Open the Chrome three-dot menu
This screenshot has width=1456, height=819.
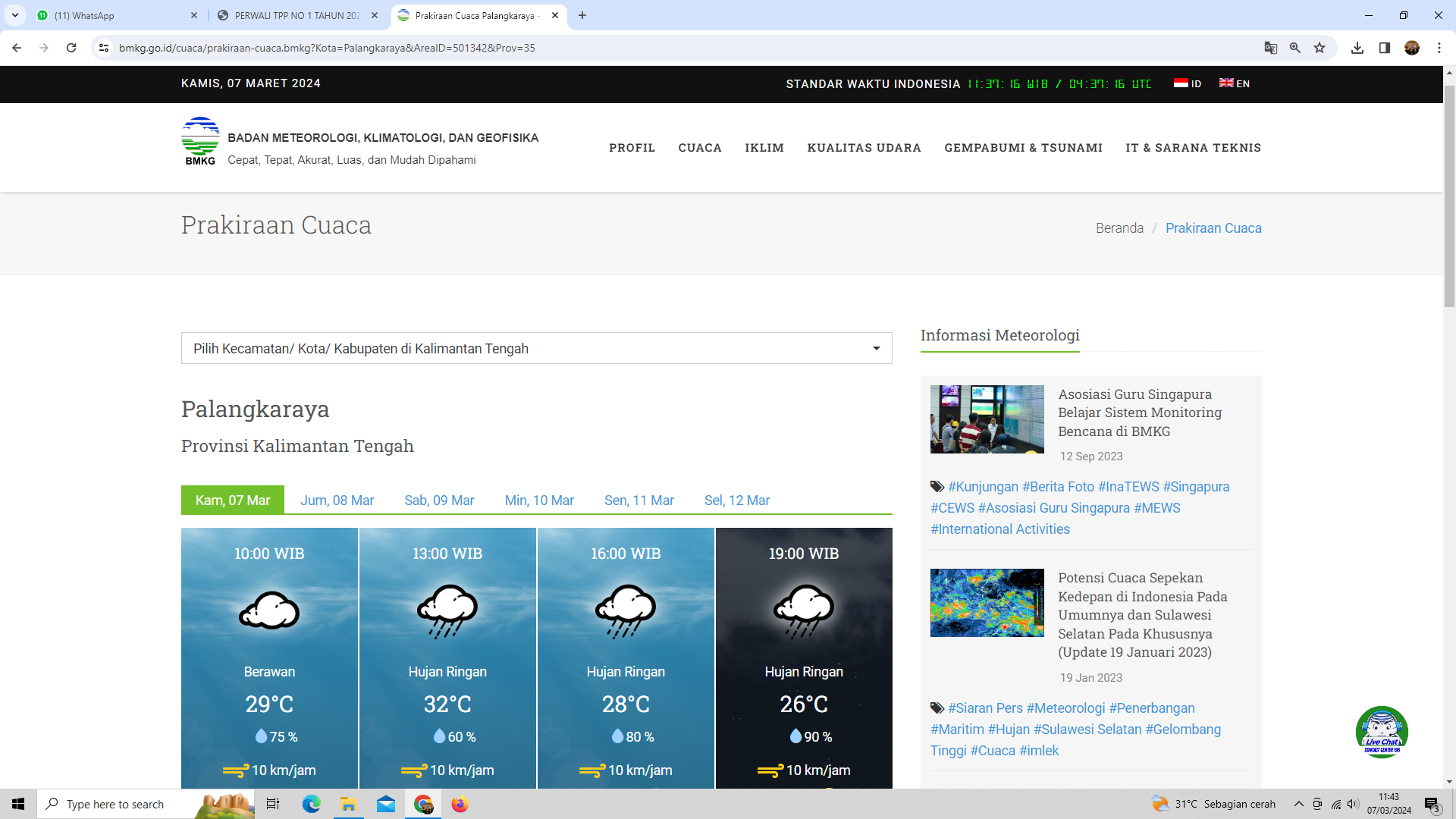(x=1439, y=48)
